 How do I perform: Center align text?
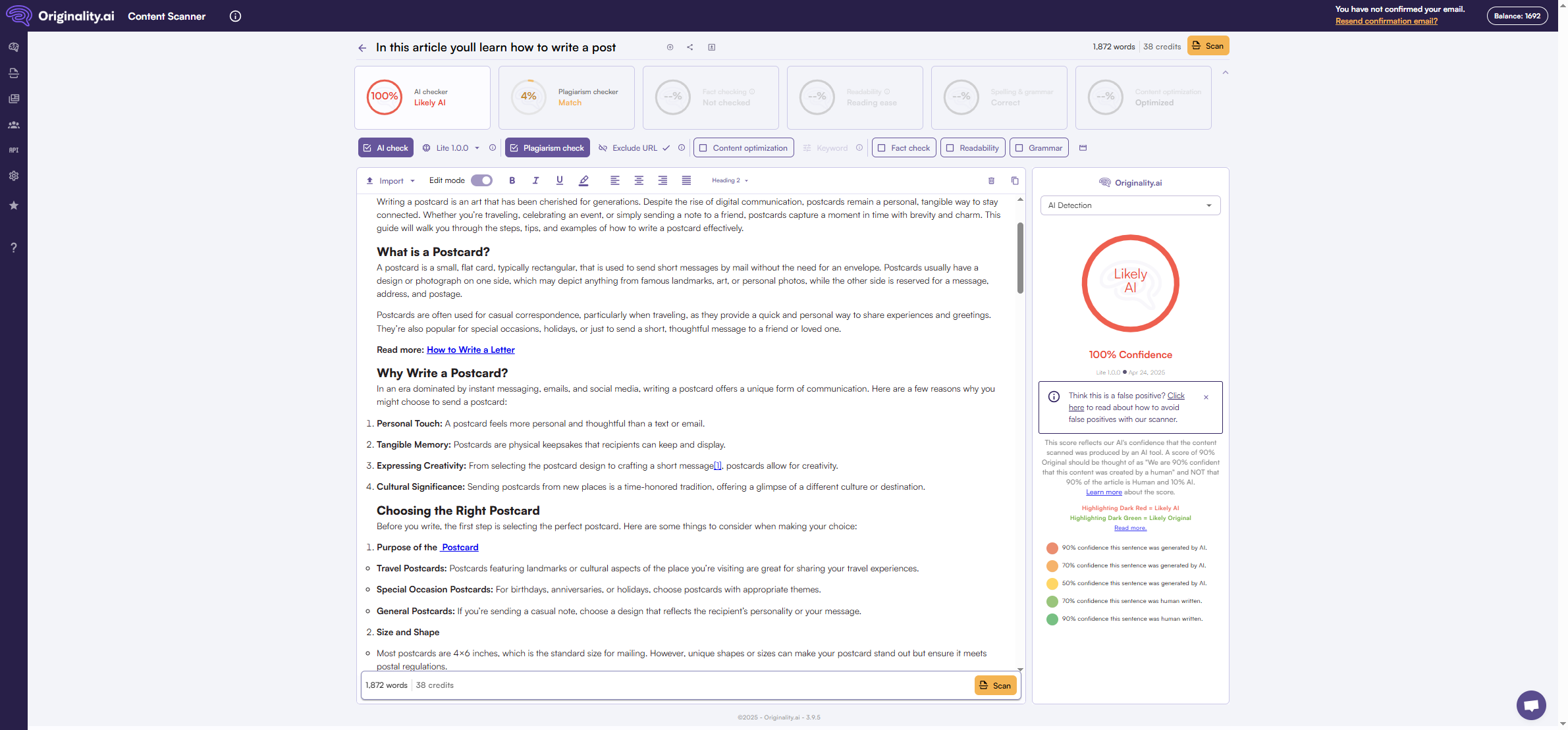click(x=639, y=180)
